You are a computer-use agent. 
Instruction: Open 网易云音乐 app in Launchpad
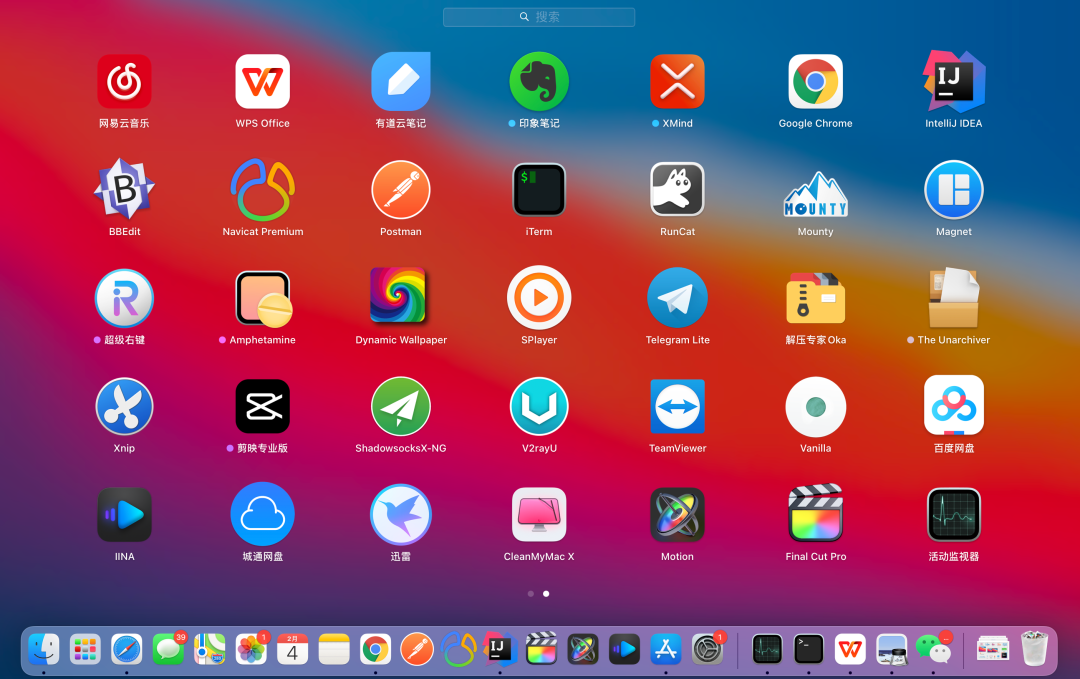124,82
